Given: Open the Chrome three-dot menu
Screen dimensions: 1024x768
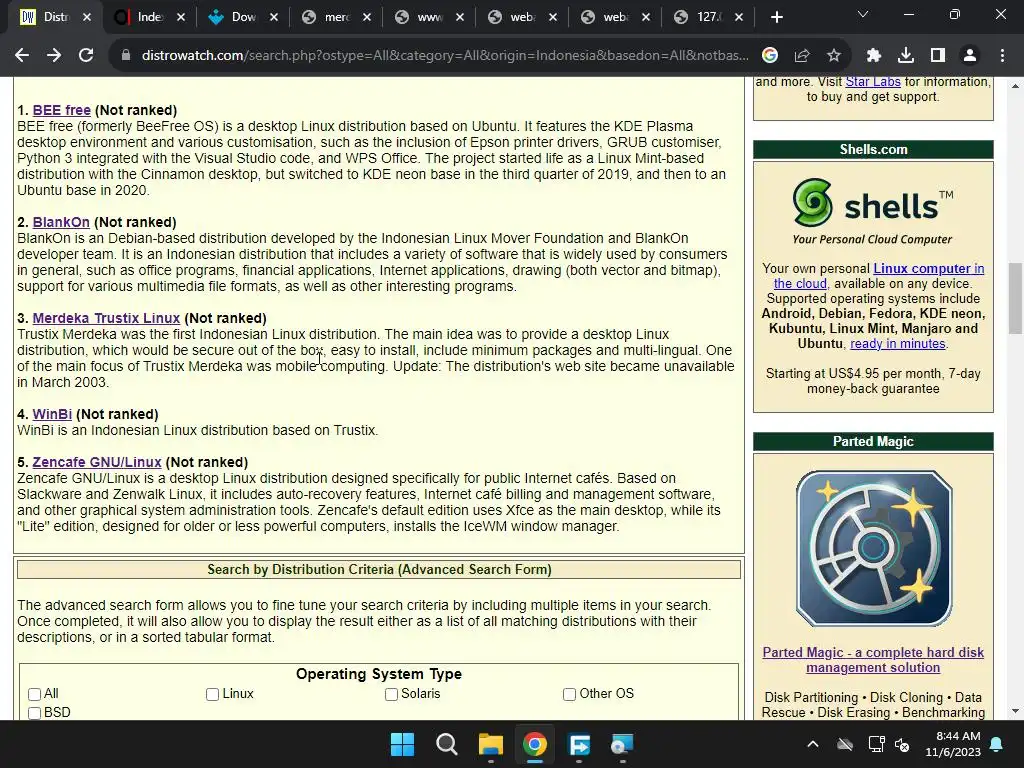Looking at the screenshot, I should 1002,56.
